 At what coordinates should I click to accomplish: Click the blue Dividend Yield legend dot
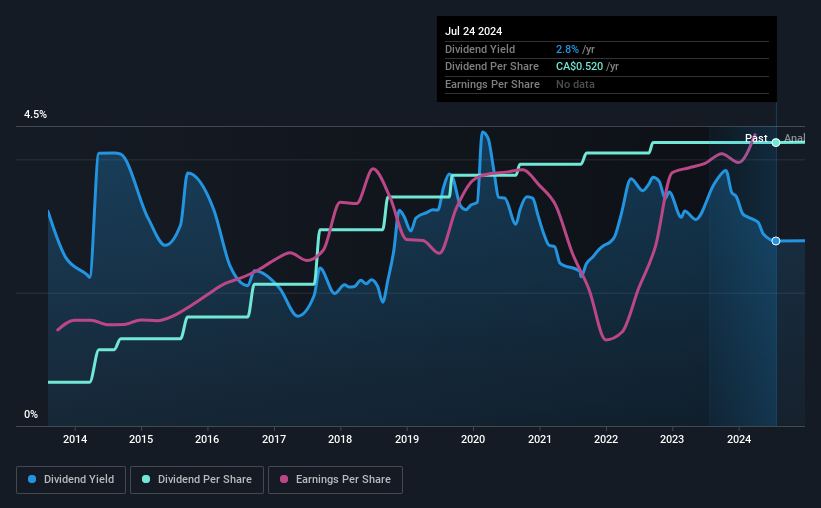[x=32, y=479]
